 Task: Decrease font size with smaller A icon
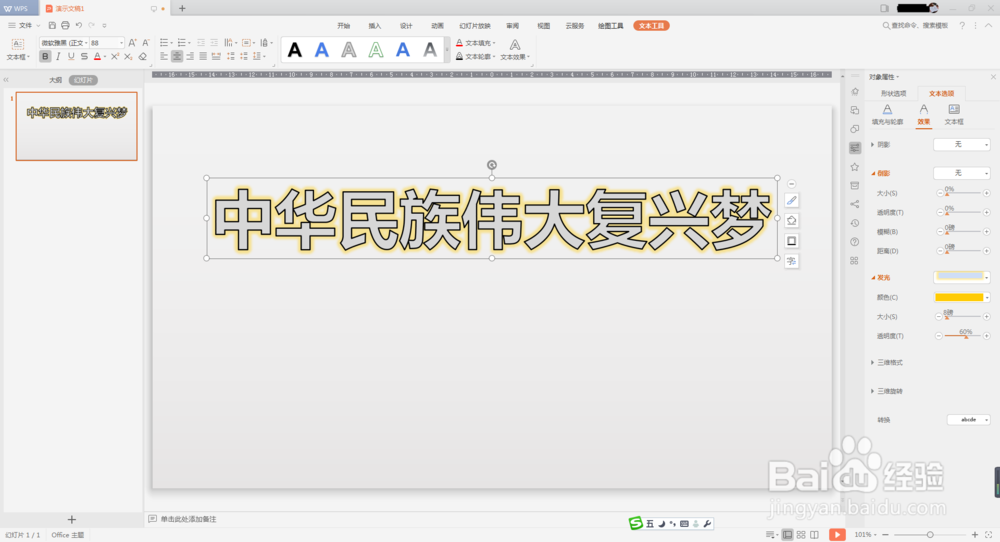145,43
